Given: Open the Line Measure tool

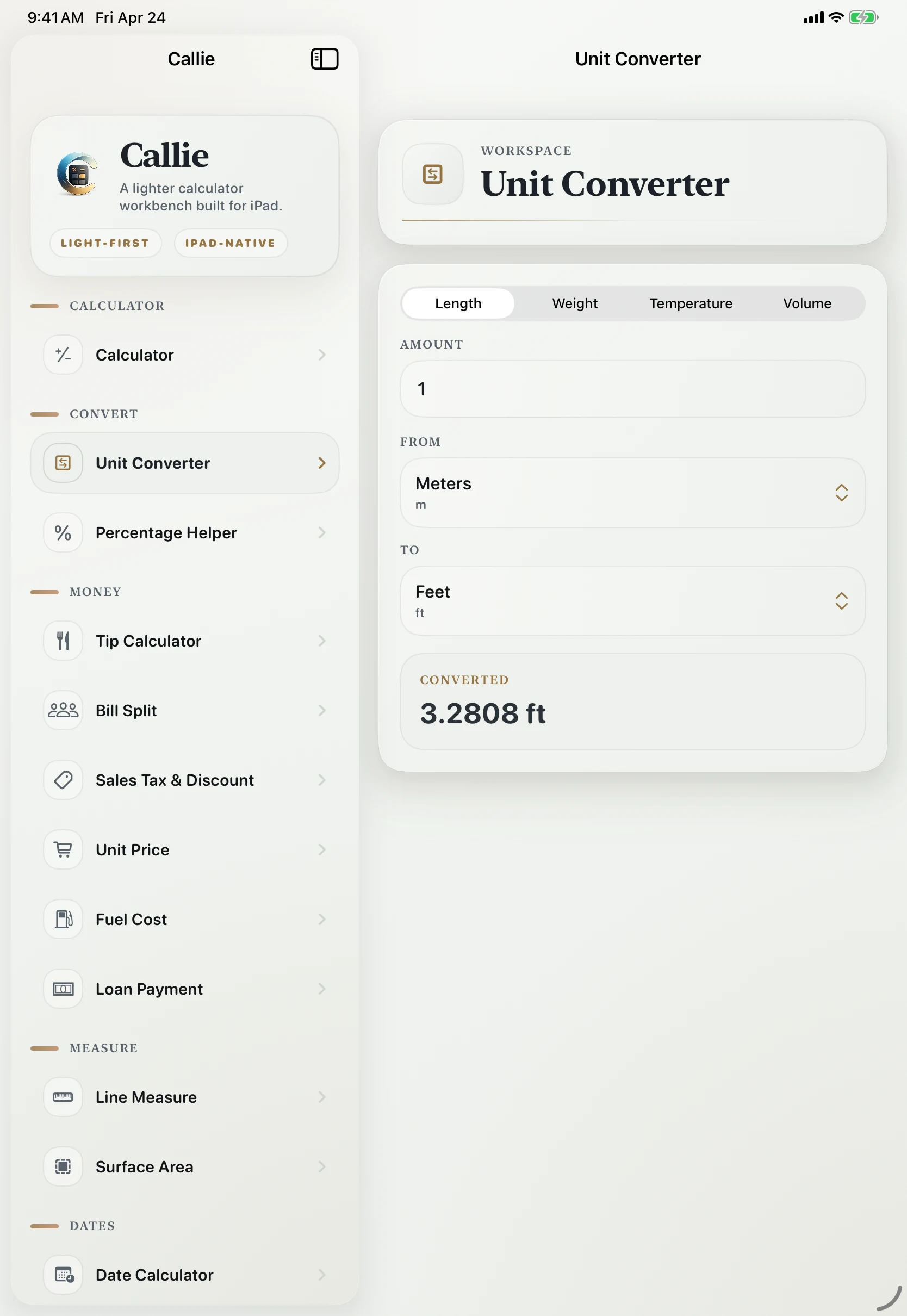Looking at the screenshot, I should click(x=185, y=1097).
